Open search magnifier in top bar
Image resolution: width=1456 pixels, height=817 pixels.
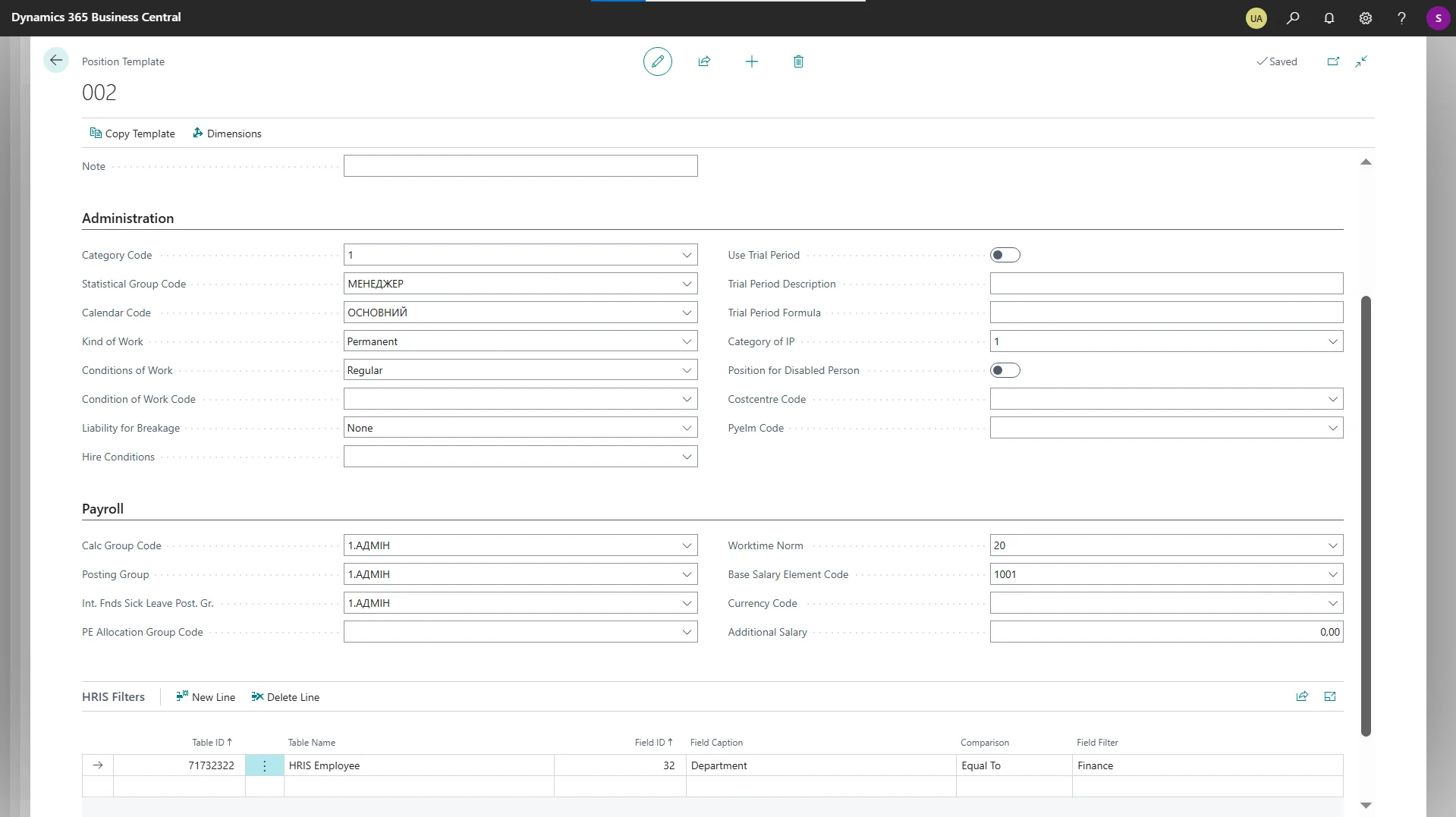point(1293,18)
